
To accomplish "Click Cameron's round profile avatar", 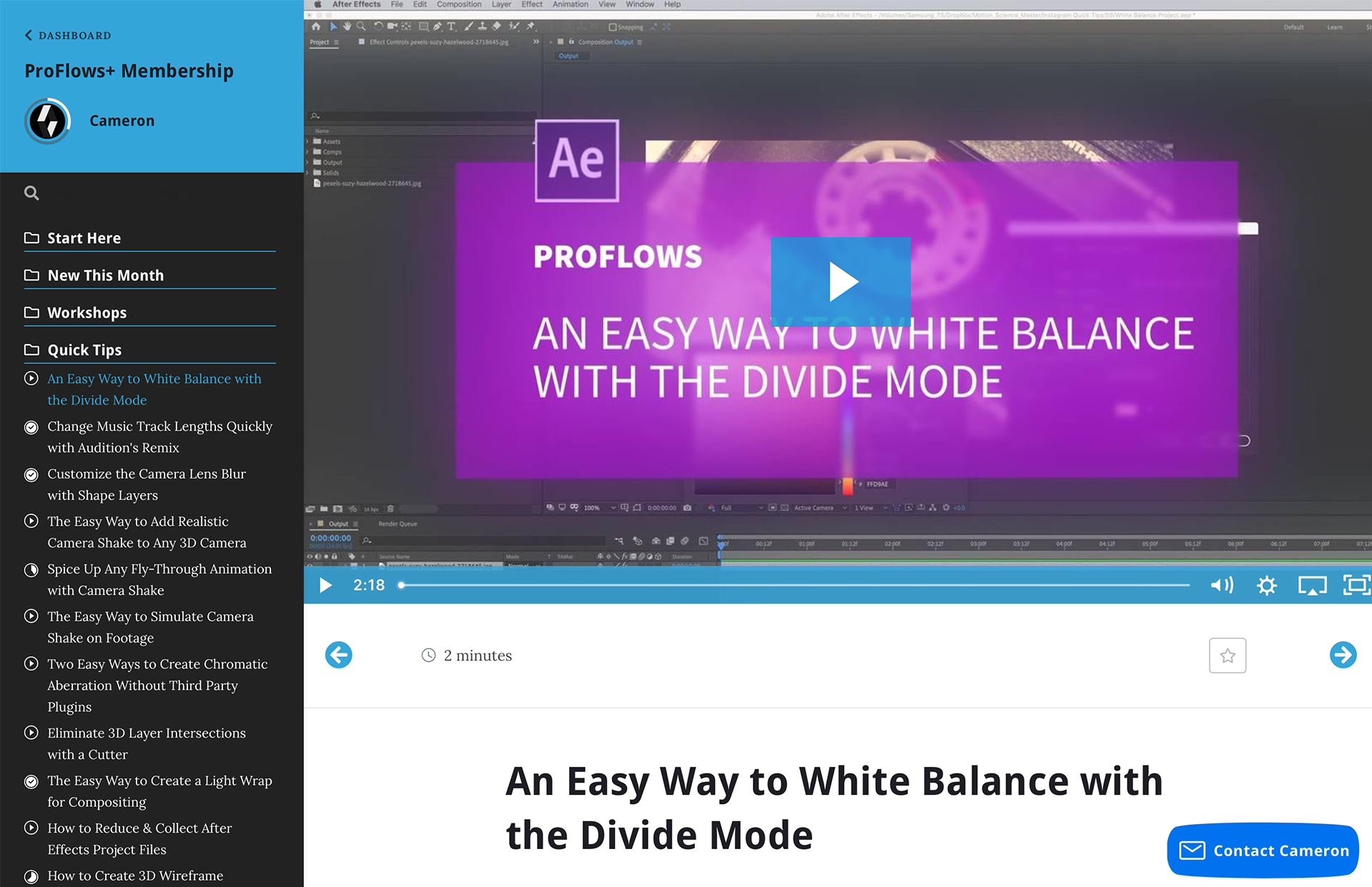I will (x=48, y=121).
